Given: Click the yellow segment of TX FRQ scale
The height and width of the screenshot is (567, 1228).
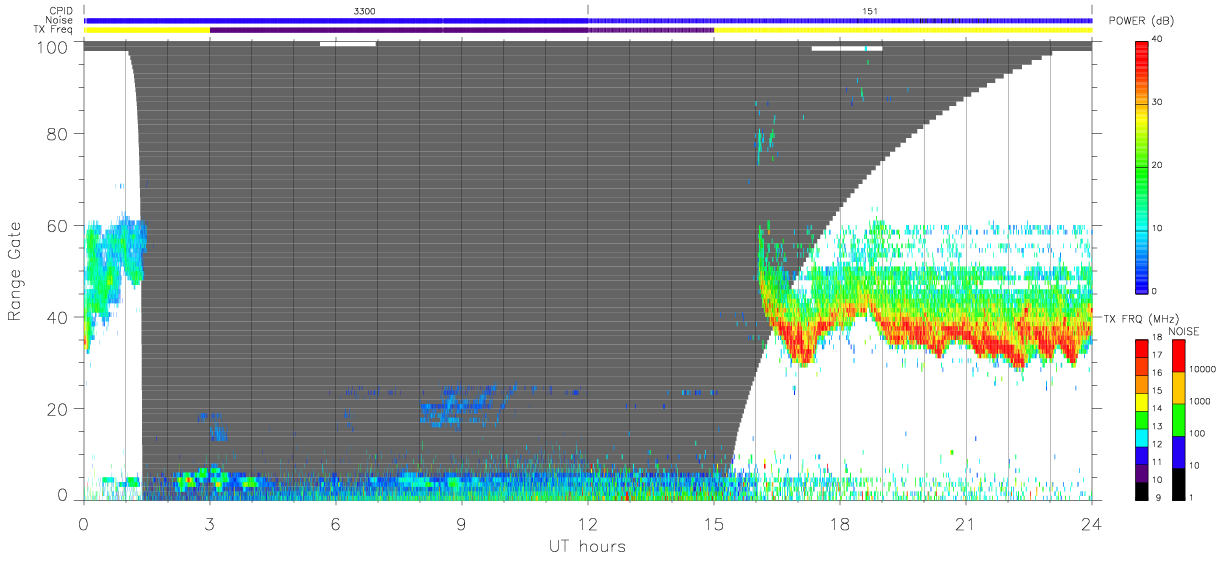Looking at the screenshot, I should [x=1141, y=402].
